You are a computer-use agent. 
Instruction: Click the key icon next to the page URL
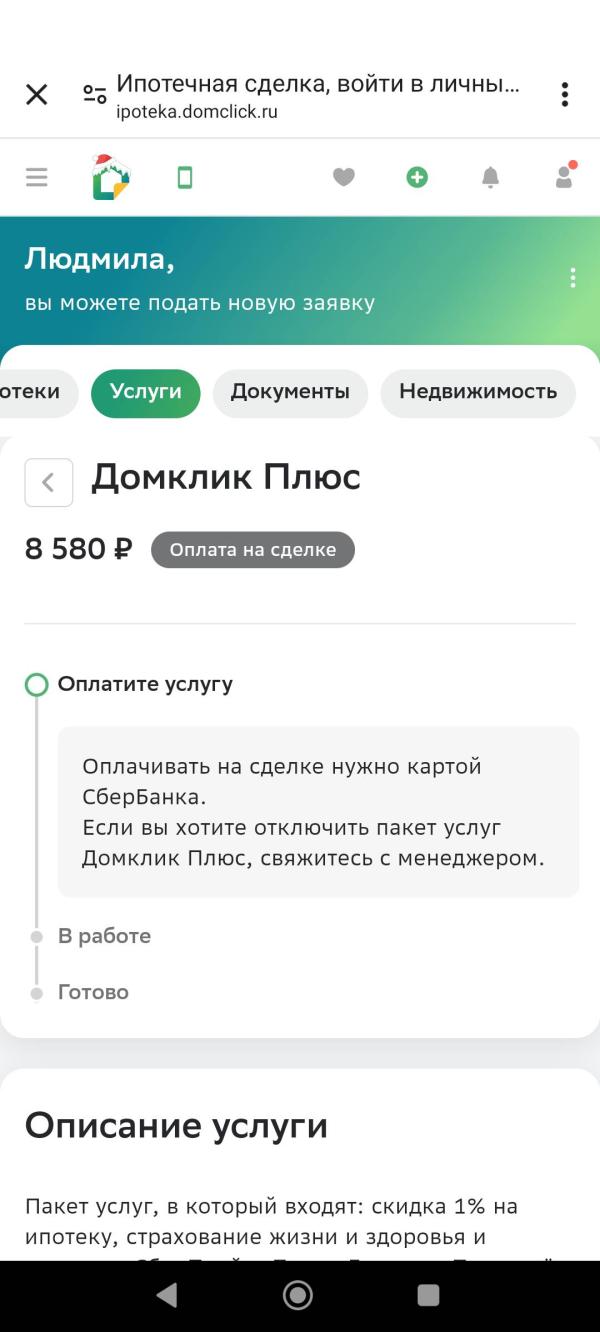[x=95, y=94]
